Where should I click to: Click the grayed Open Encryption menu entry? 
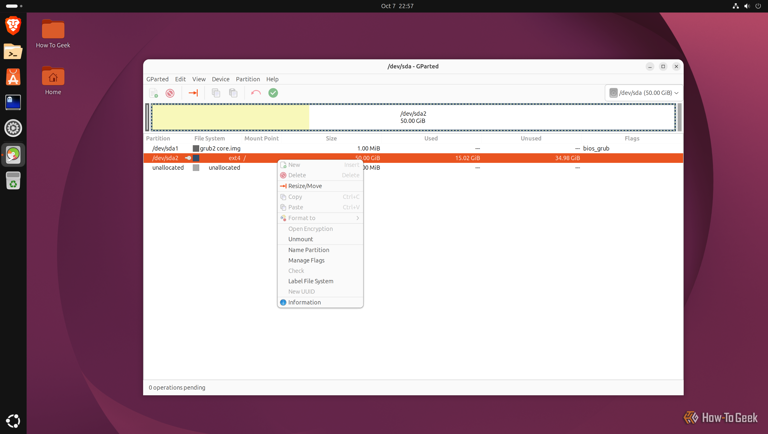[x=320, y=229]
